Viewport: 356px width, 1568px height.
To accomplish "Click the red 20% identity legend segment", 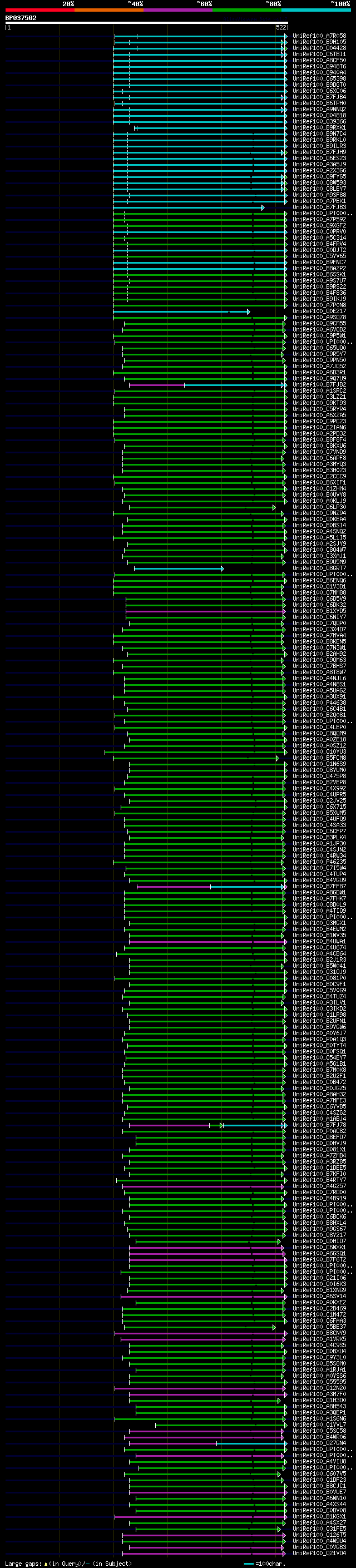I will 39,10.
